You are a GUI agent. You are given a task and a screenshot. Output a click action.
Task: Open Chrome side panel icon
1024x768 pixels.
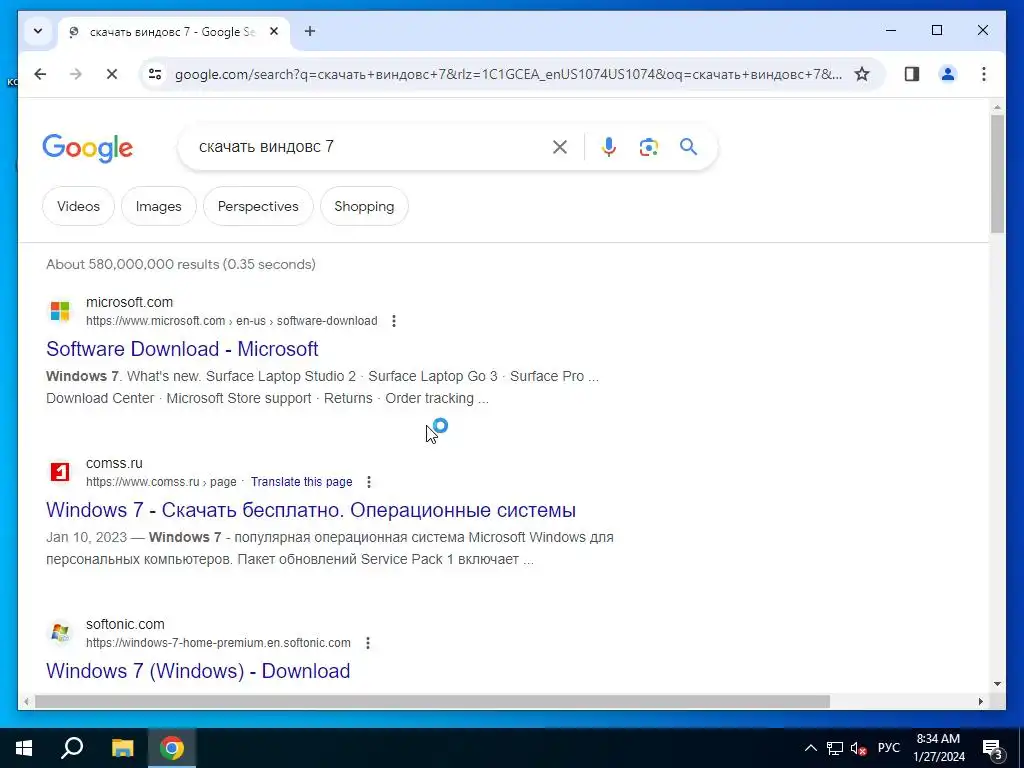tap(912, 74)
